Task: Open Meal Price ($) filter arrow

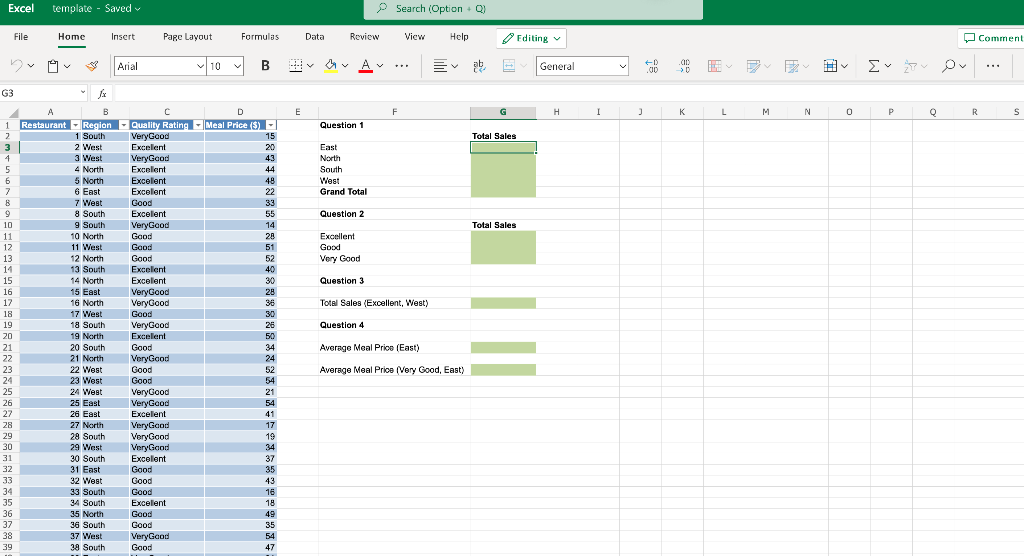Action: click(270, 125)
